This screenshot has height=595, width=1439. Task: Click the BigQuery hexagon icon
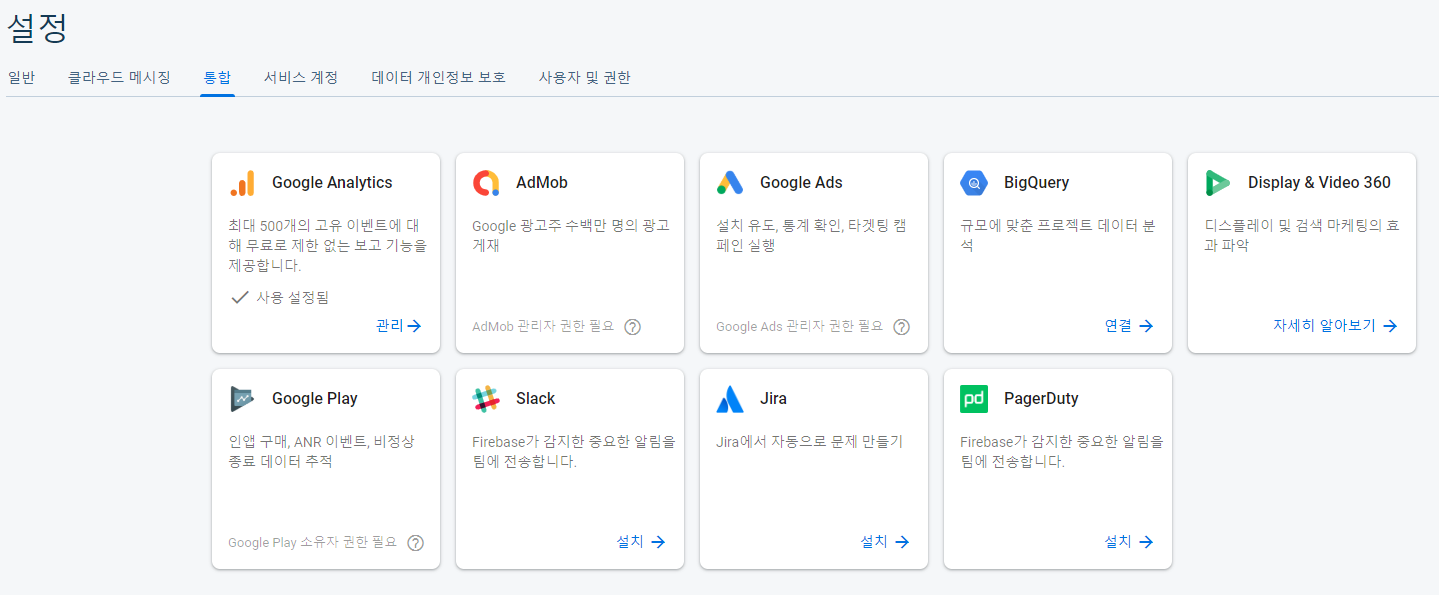click(x=974, y=183)
